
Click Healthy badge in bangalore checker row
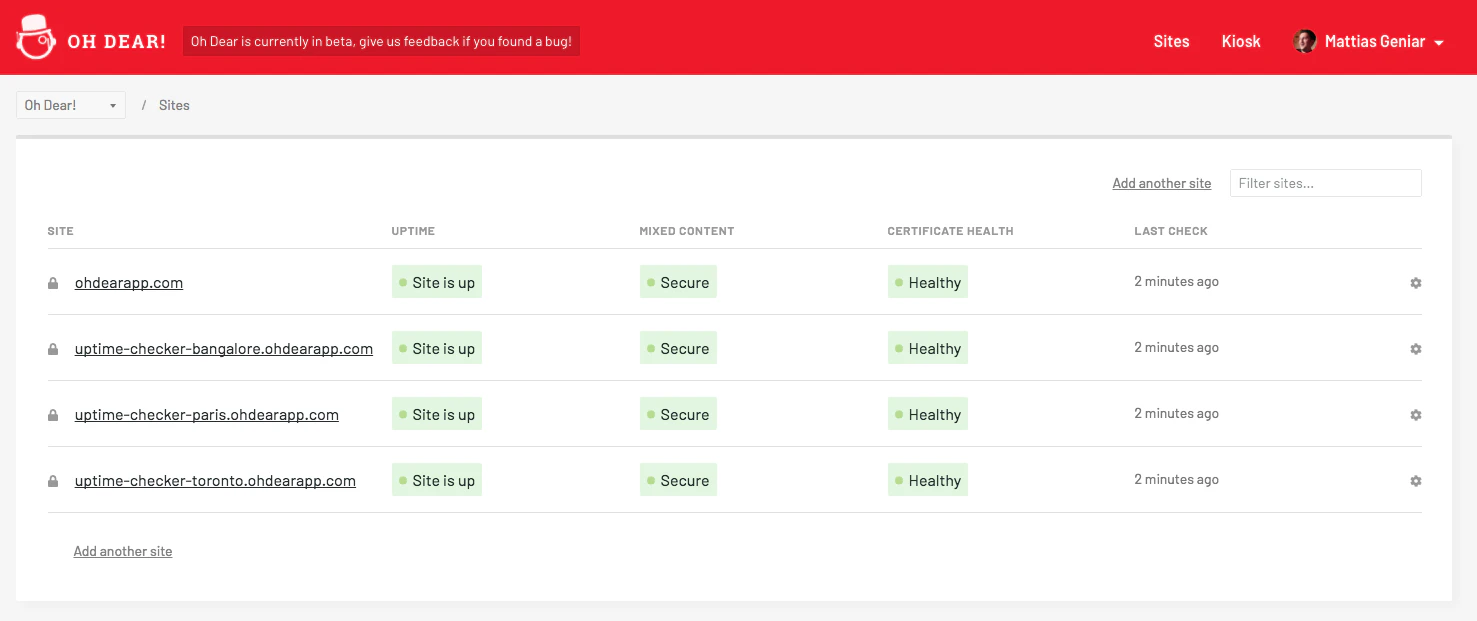pos(928,349)
